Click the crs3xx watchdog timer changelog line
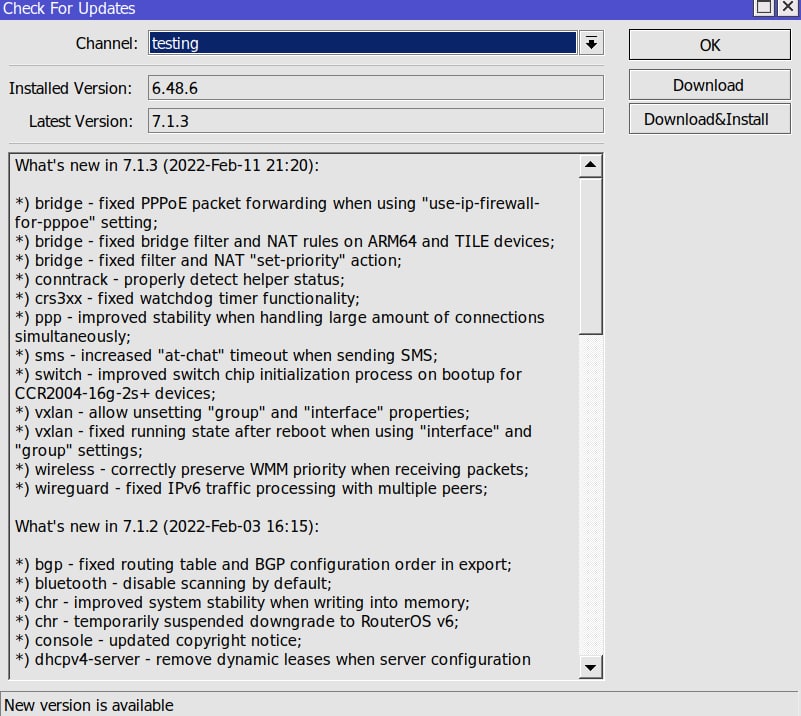This screenshot has width=801, height=716. (x=187, y=298)
